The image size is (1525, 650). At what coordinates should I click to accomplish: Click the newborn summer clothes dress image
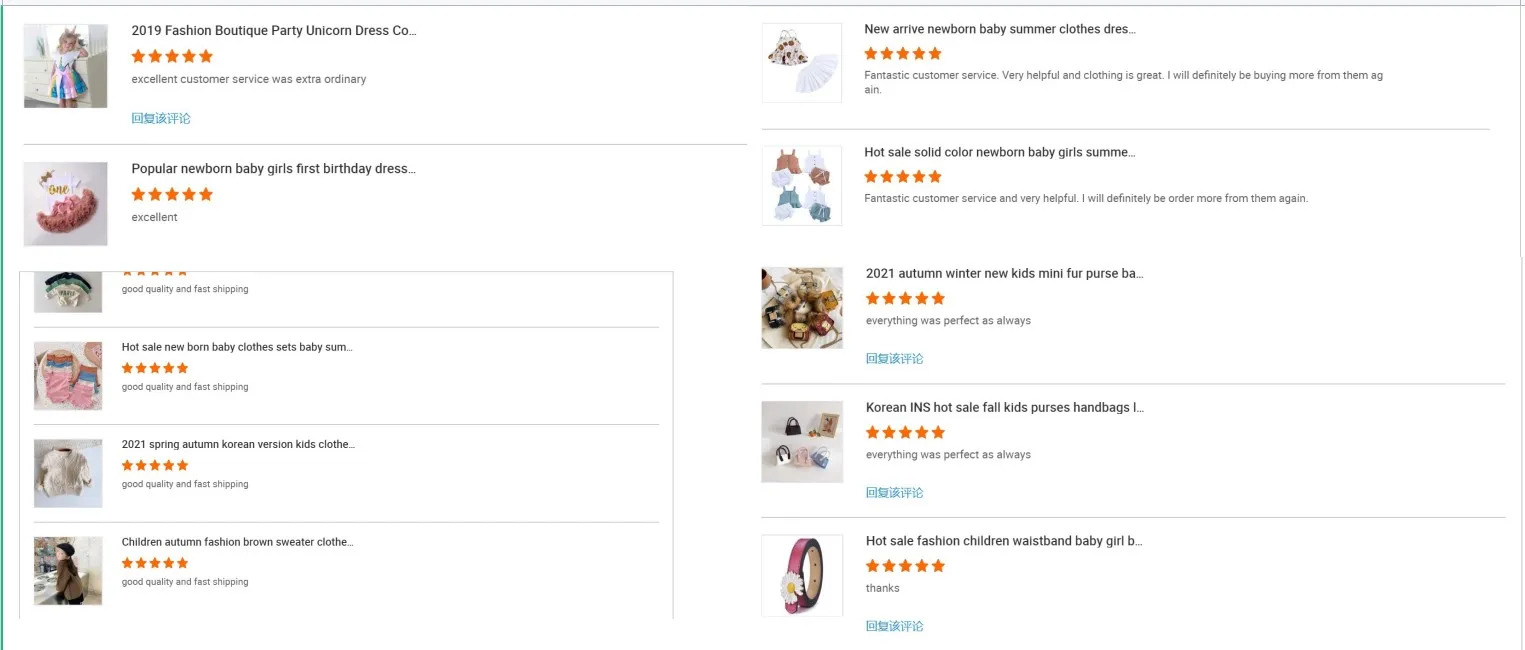[801, 62]
